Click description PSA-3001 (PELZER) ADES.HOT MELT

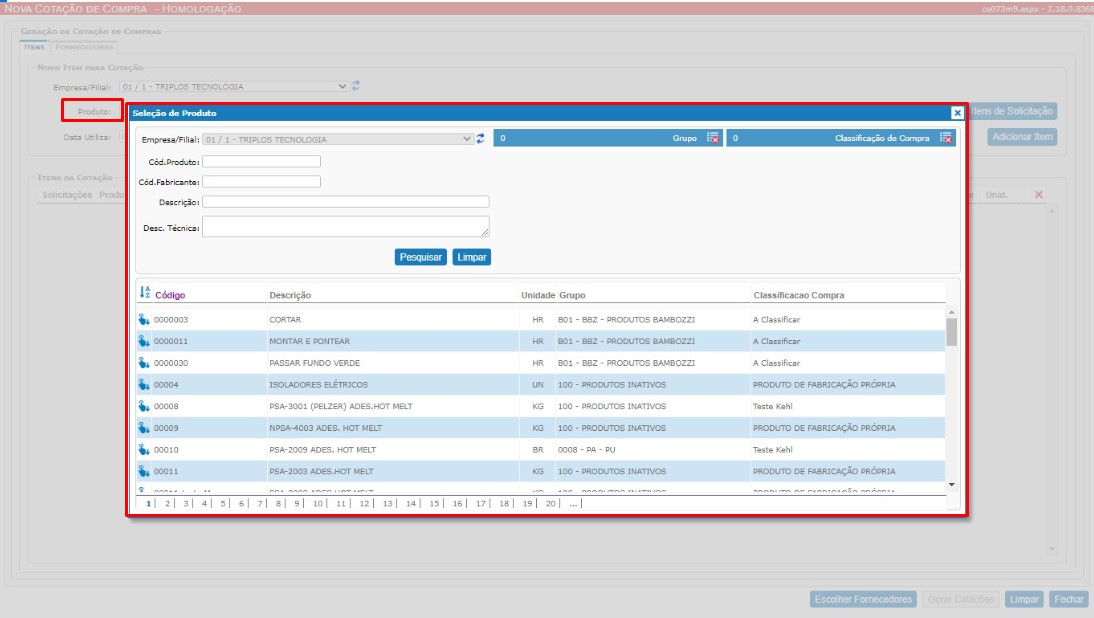[340, 406]
